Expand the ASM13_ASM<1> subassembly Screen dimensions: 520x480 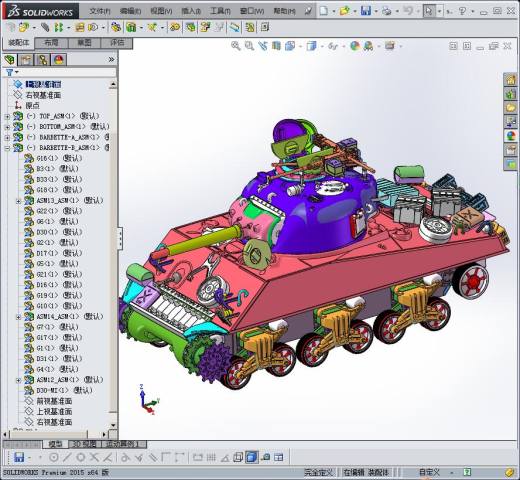(x=19, y=201)
